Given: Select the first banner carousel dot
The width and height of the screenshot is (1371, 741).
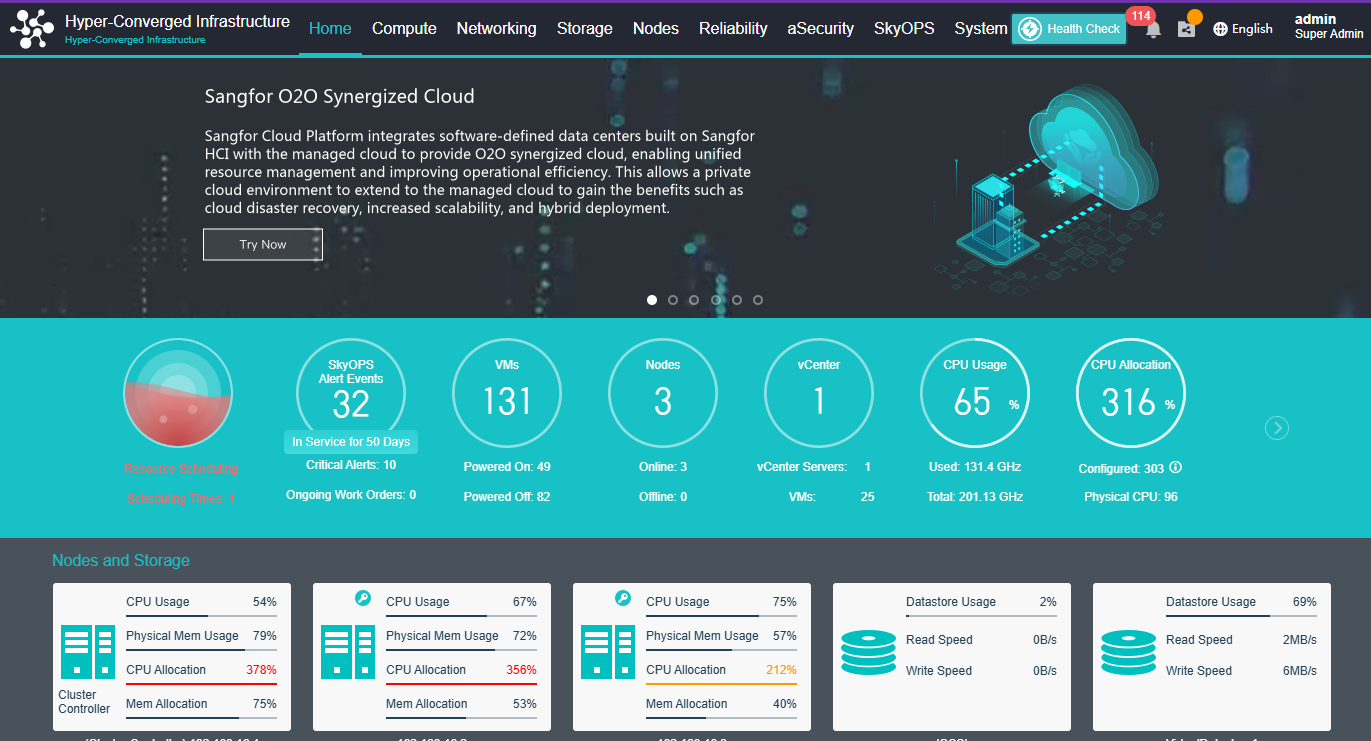Looking at the screenshot, I should click(x=652, y=300).
